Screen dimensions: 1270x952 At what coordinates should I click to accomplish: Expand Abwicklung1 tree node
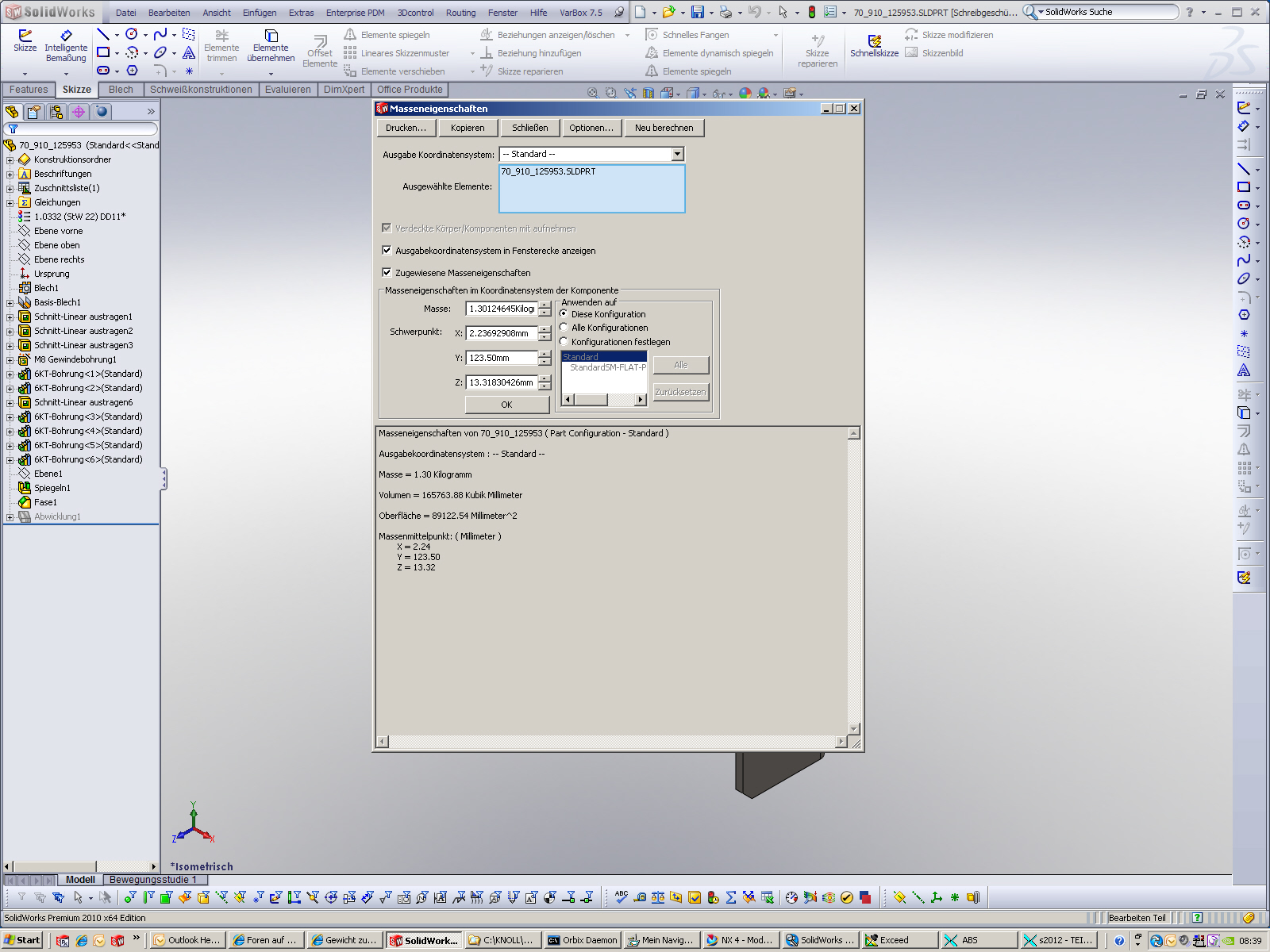[x=10, y=516]
